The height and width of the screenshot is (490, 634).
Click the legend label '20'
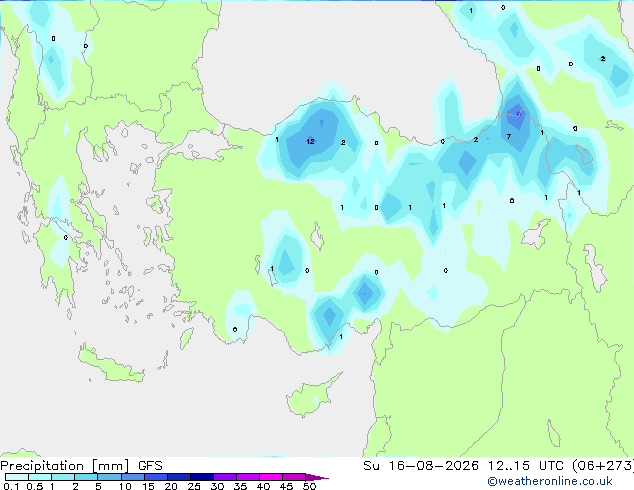pyautogui.click(x=171, y=486)
